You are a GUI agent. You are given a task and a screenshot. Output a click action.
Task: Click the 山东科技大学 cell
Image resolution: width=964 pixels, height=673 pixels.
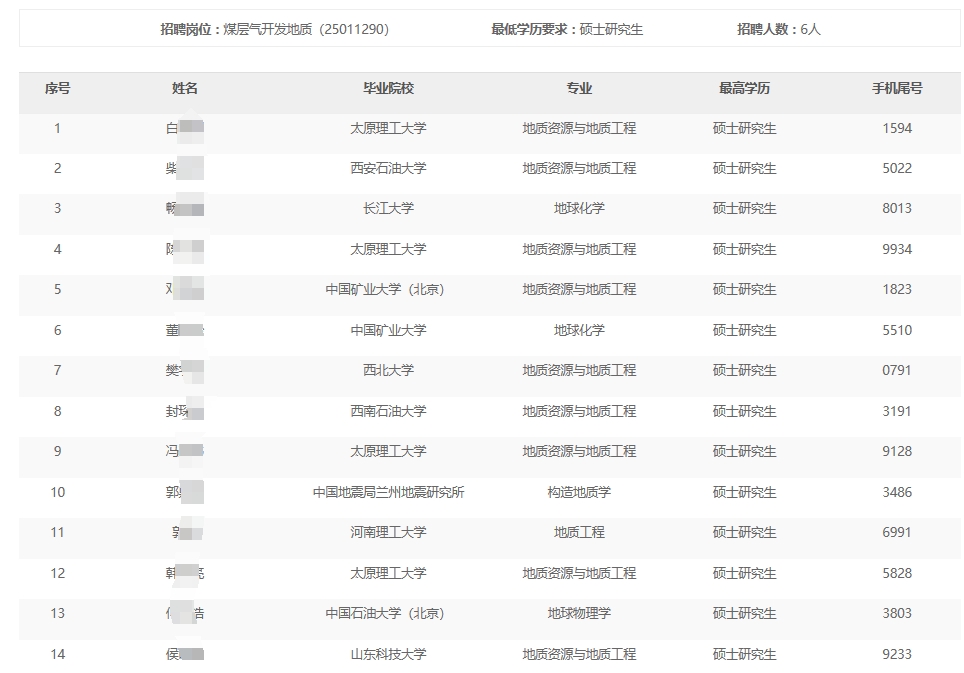click(x=388, y=654)
